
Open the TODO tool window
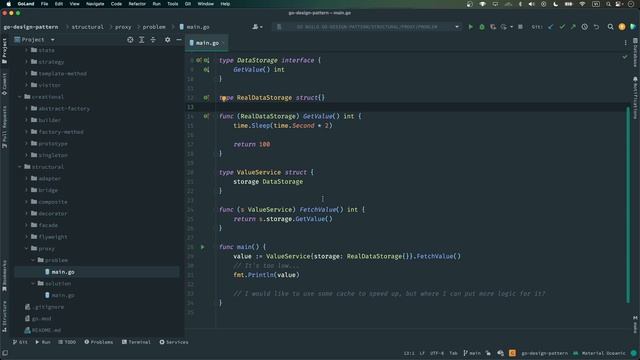click(67, 342)
